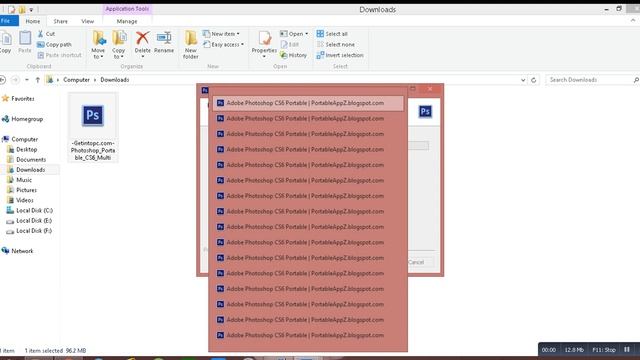
Task: Select the Application Tools contextual tab
Action: [127, 9]
